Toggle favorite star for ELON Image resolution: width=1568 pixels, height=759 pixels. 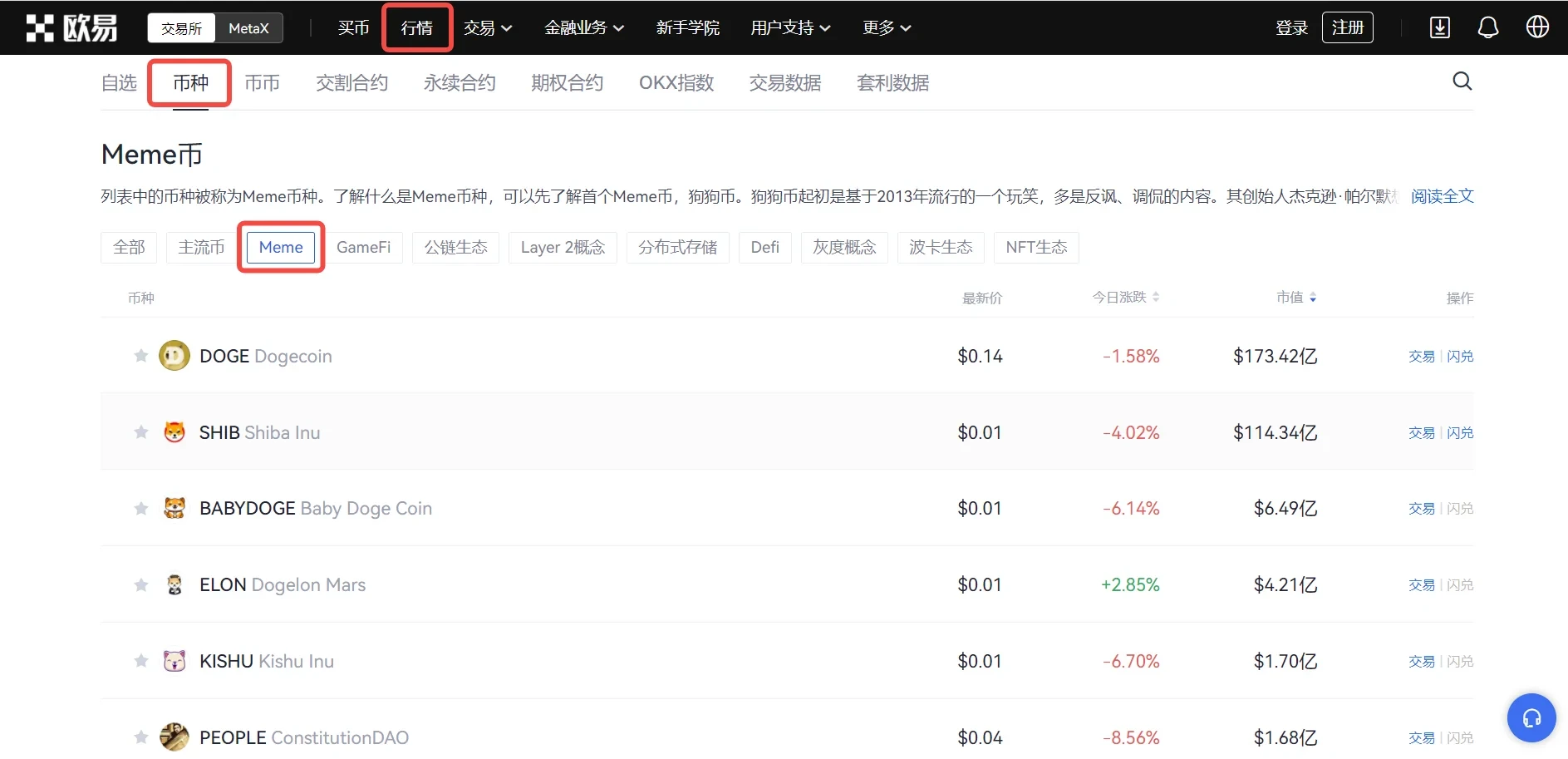(x=141, y=585)
